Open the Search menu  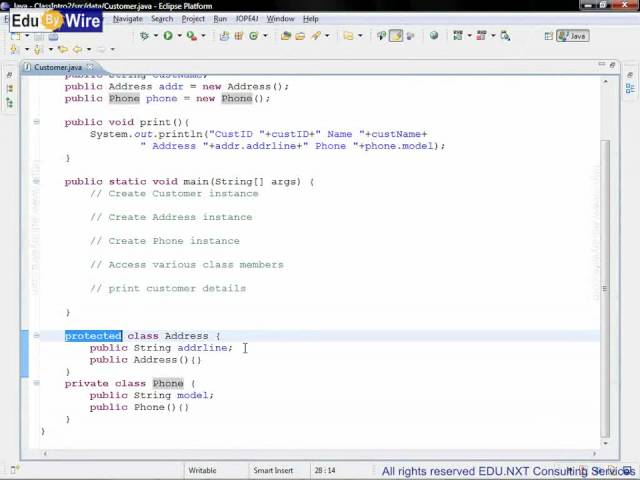click(162, 19)
